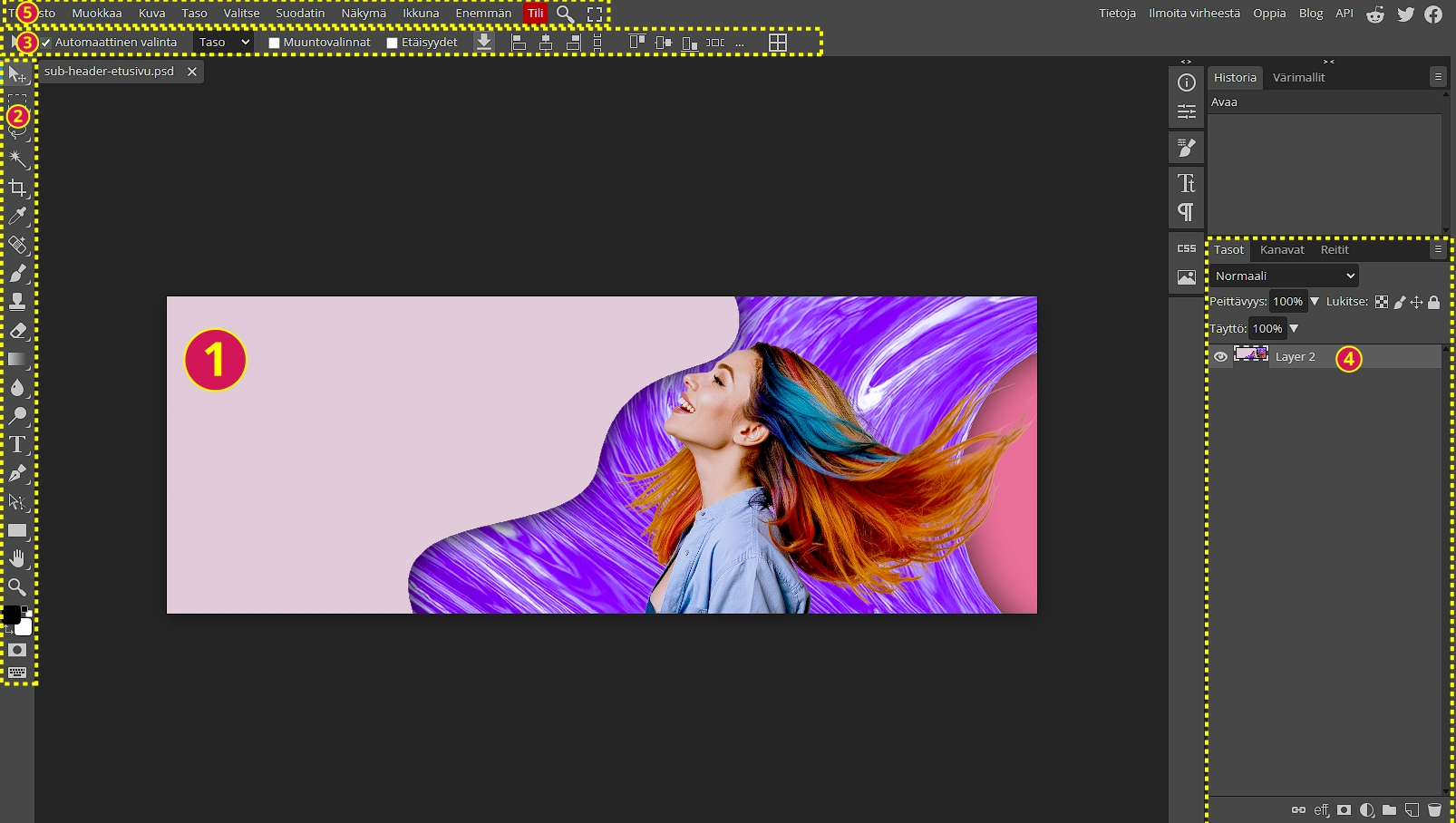Enable the Muuntovalinnat checkbox
The width and height of the screenshot is (1456, 823).
tap(274, 43)
